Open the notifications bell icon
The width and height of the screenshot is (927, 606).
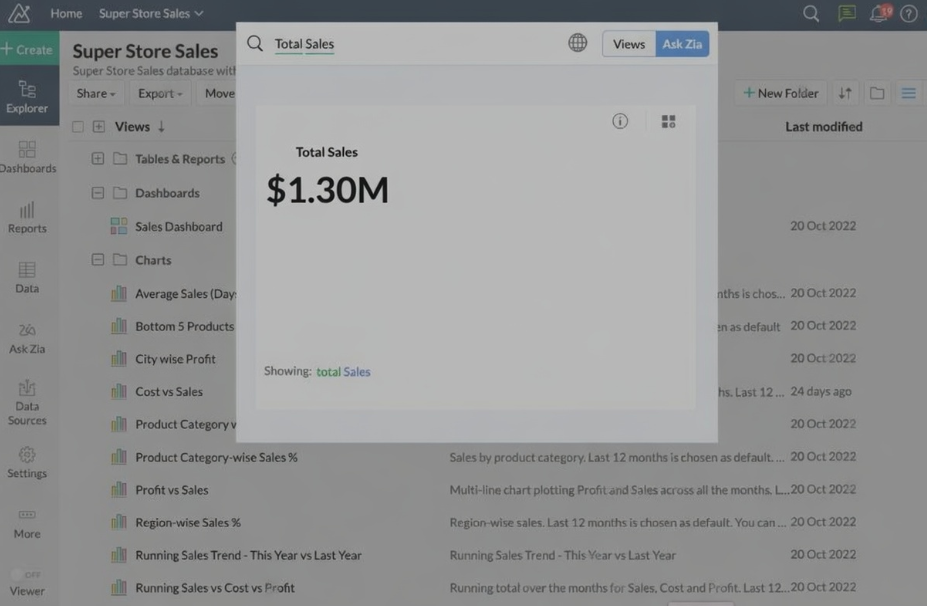pos(879,14)
